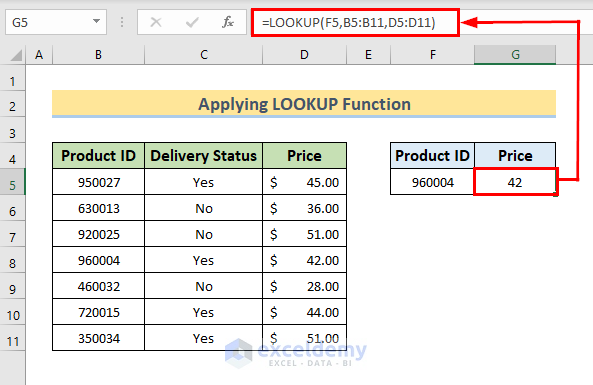Click the Price header in column D

(x=304, y=156)
